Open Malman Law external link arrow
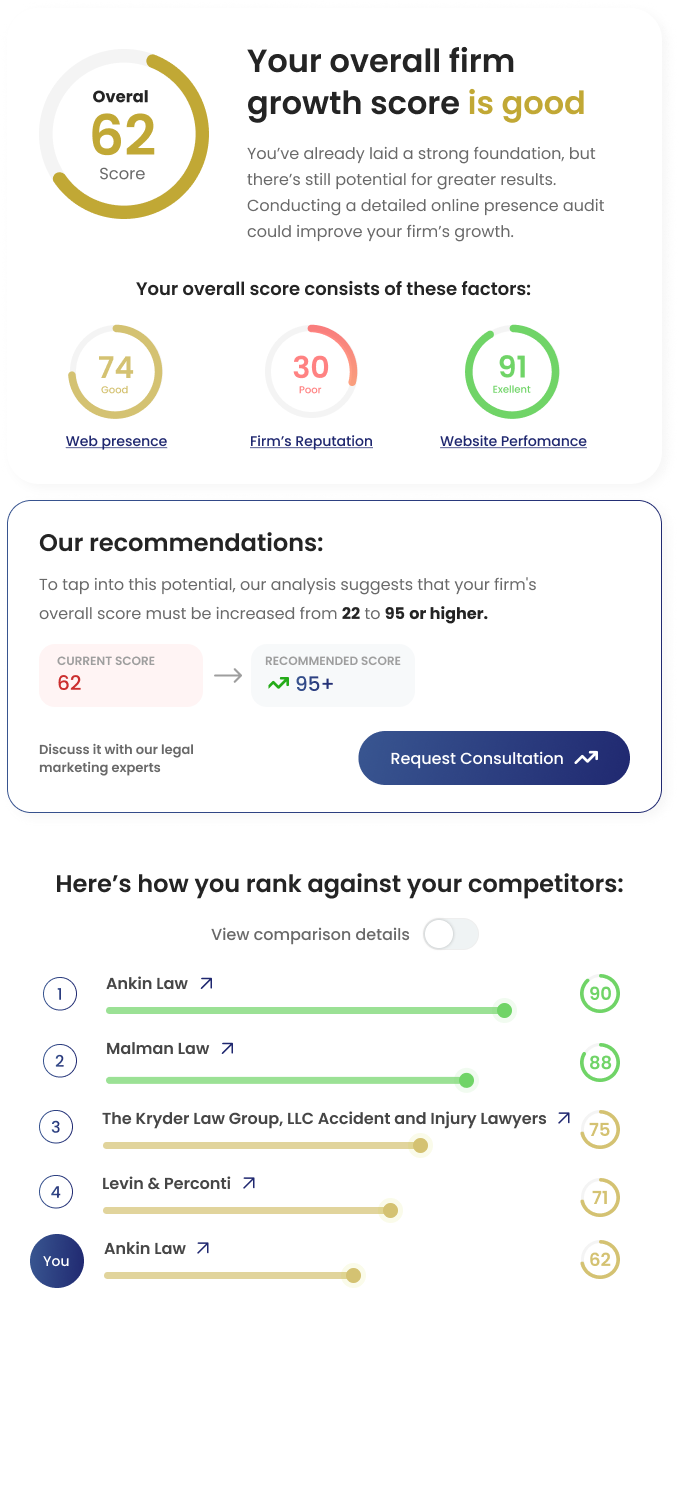This screenshot has height=1504, width=679. click(227, 1049)
